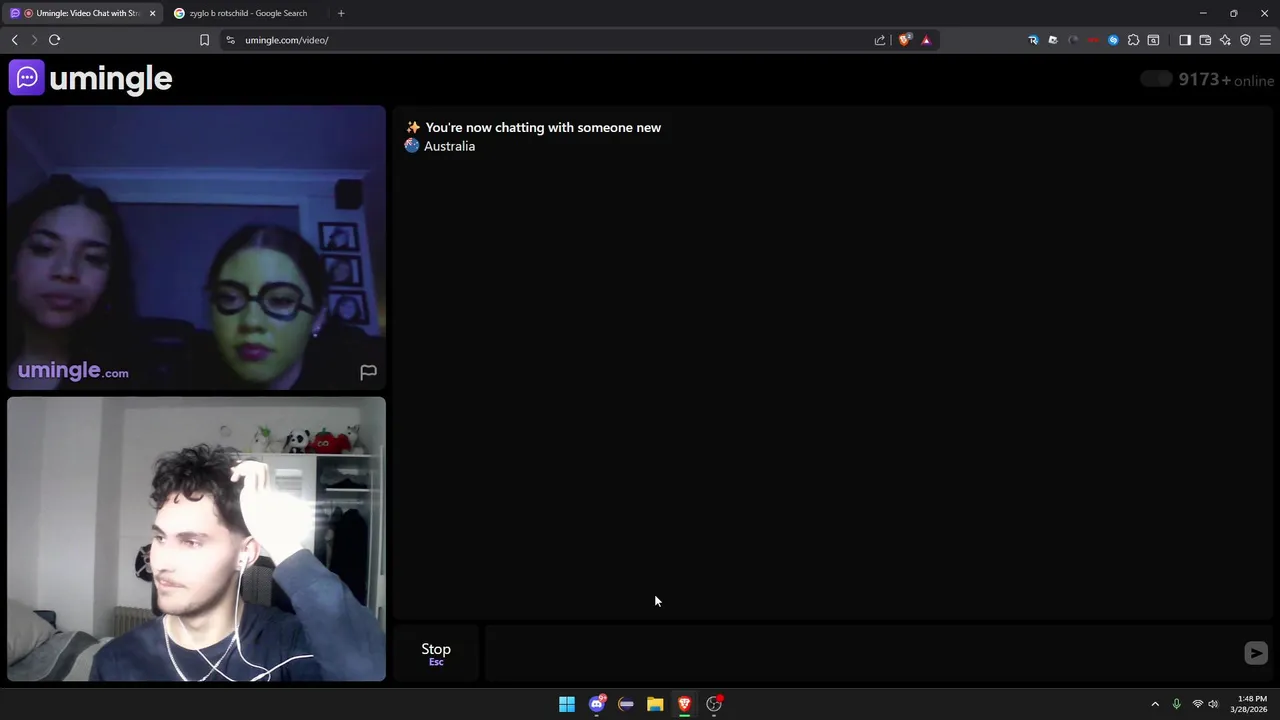Go back in browser history
This screenshot has width=1280, height=720.
[x=14, y=40]
